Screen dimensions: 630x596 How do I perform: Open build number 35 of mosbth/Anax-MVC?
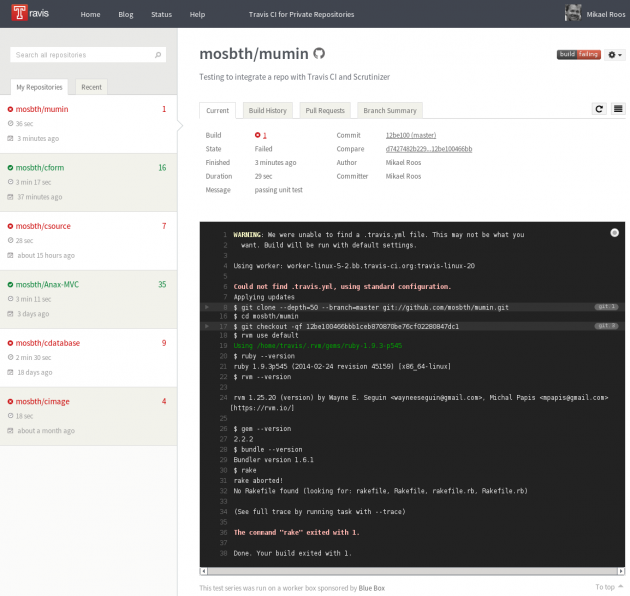pos(162,285)
